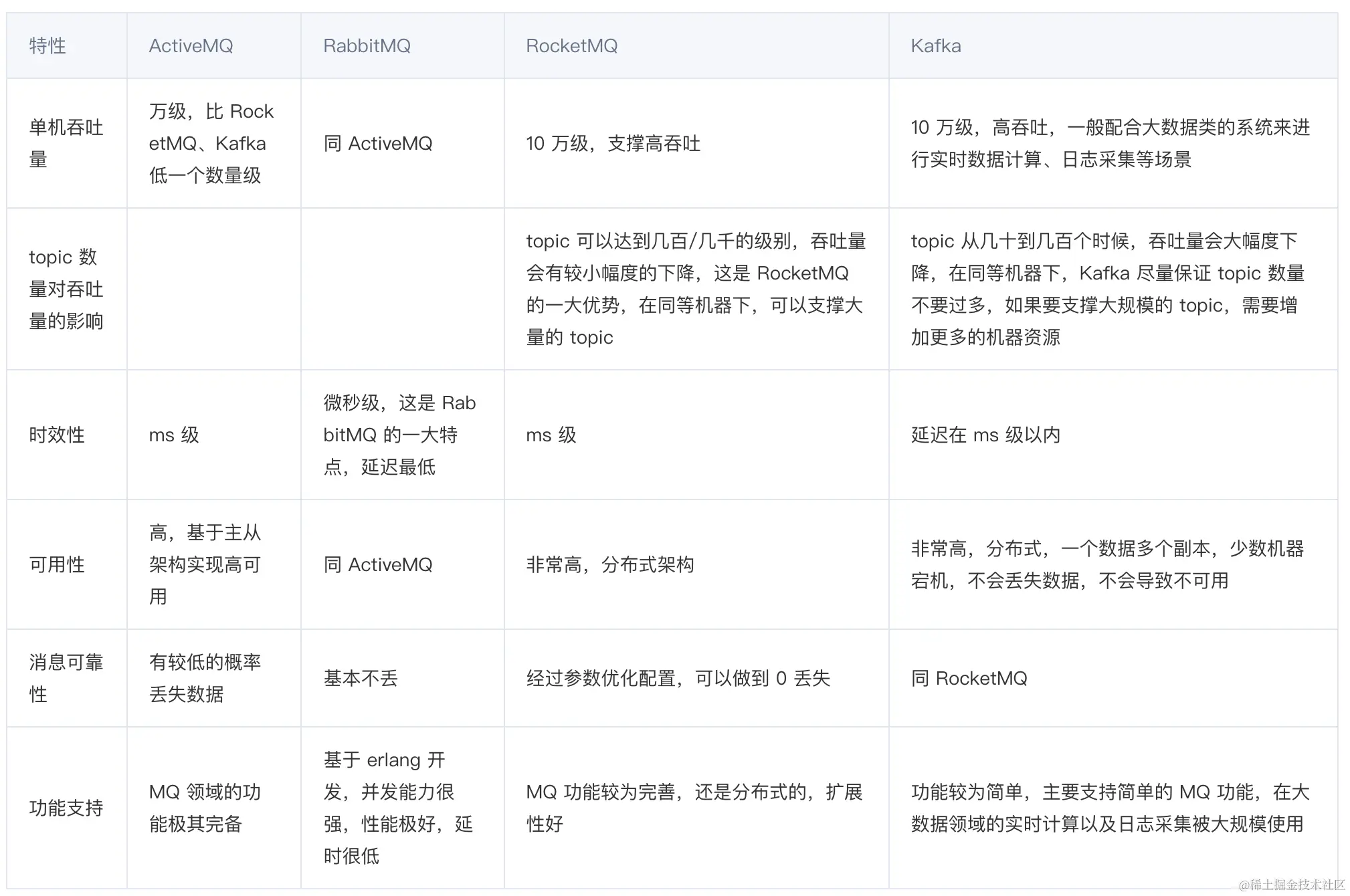Select the 可用性 row label

tap(57, 564)
